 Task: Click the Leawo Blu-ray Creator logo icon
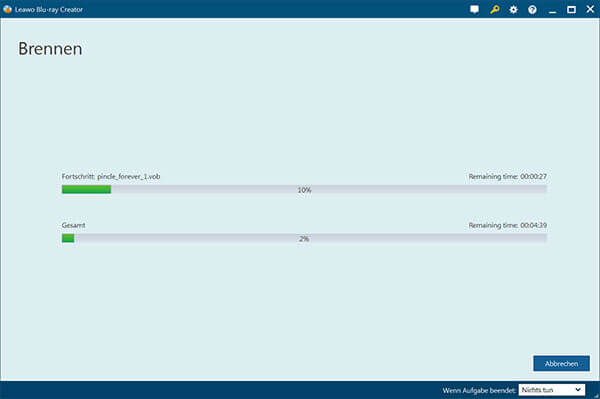point(7,9)
